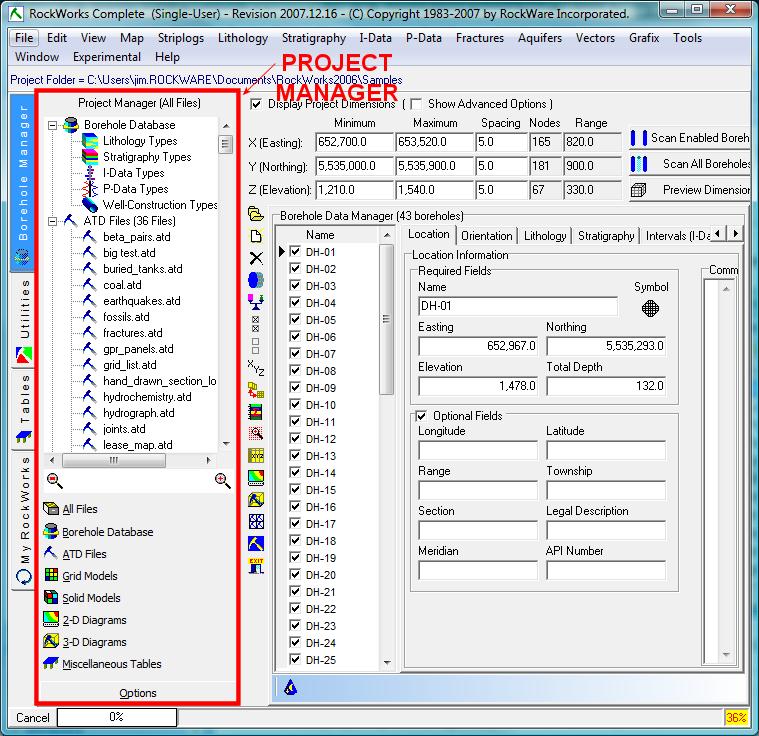
Task: Click the blue icon in bottom status strip
Action: (290, 687)
